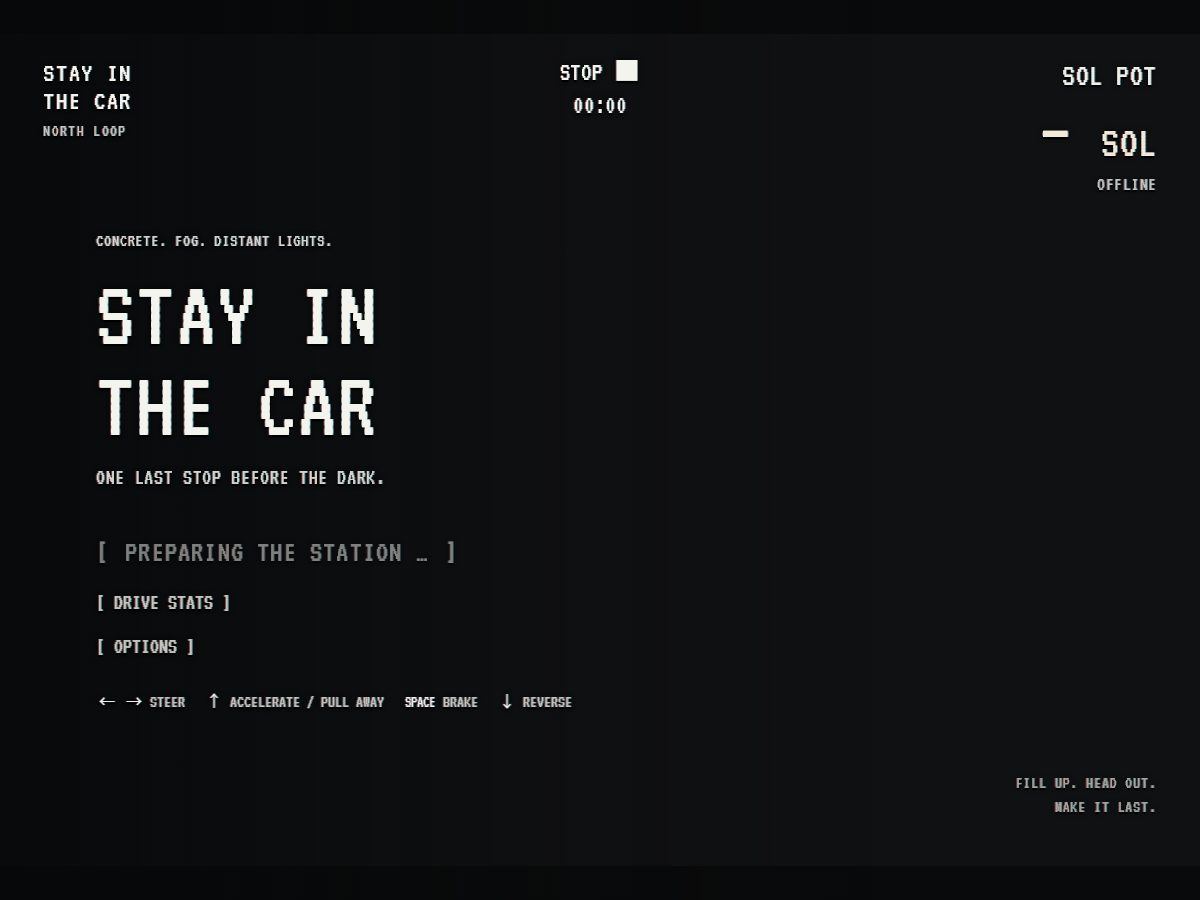Click the STOP label text
This screenshot has height=900, width=1200.
[x=581, y=73]
